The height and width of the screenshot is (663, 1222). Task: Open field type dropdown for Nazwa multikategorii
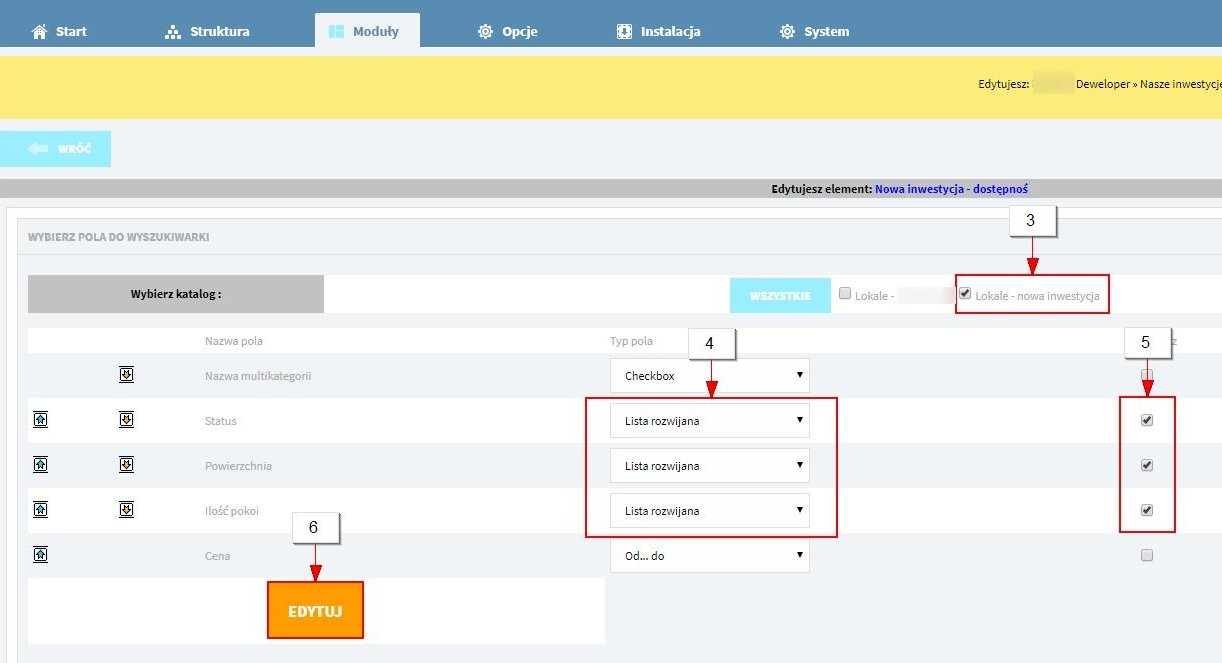click(x=710, y=376)
